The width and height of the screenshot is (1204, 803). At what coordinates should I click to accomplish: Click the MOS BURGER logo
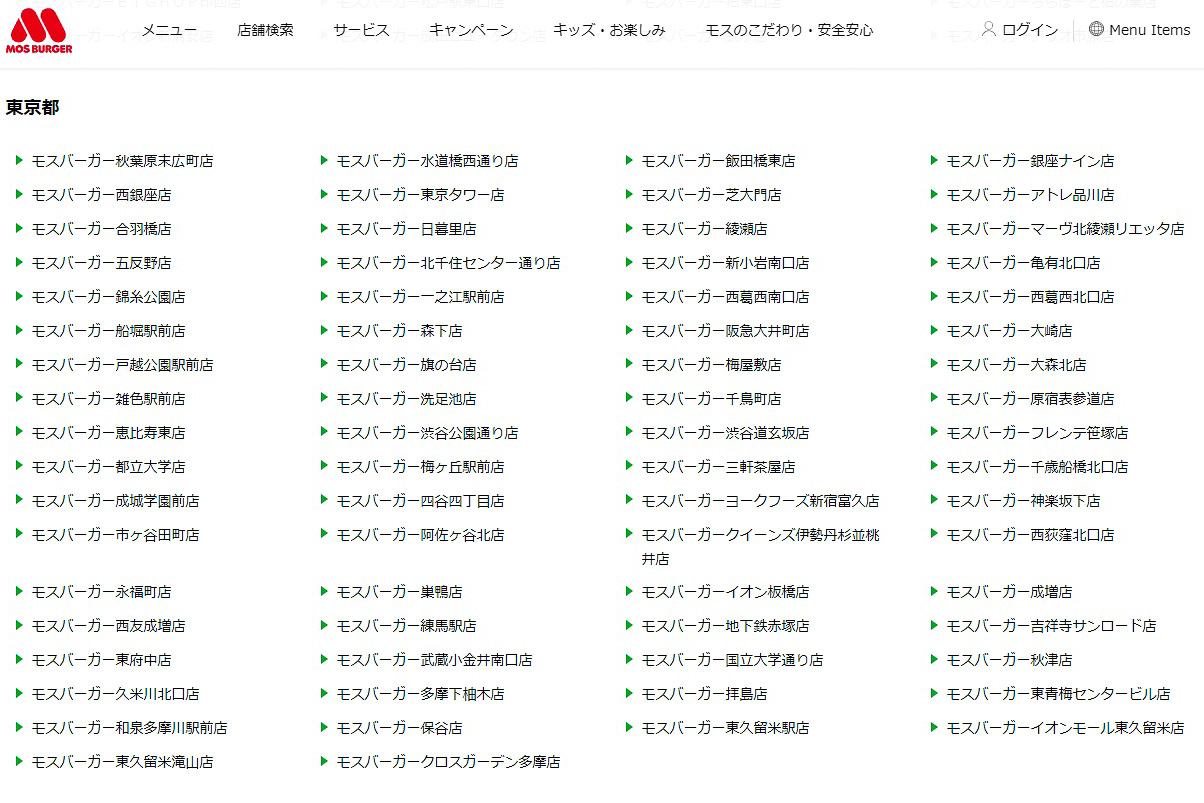40,30
